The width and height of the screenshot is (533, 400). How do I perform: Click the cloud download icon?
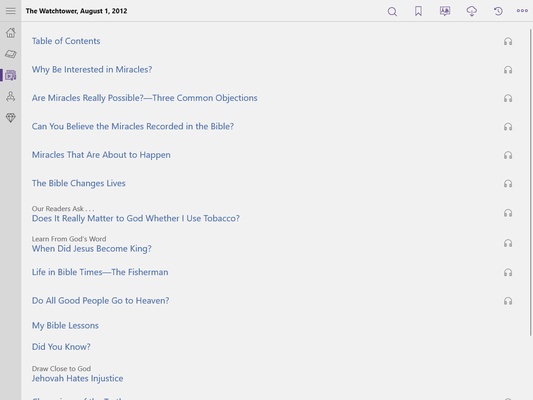point(471,11)
